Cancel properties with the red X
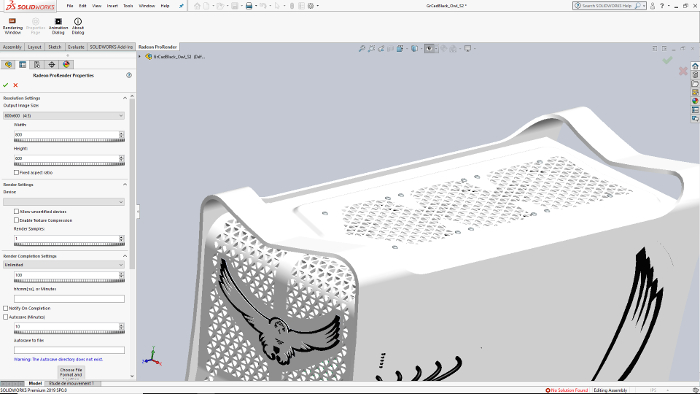This screenshot has width=700, height=394. point(16,85)
